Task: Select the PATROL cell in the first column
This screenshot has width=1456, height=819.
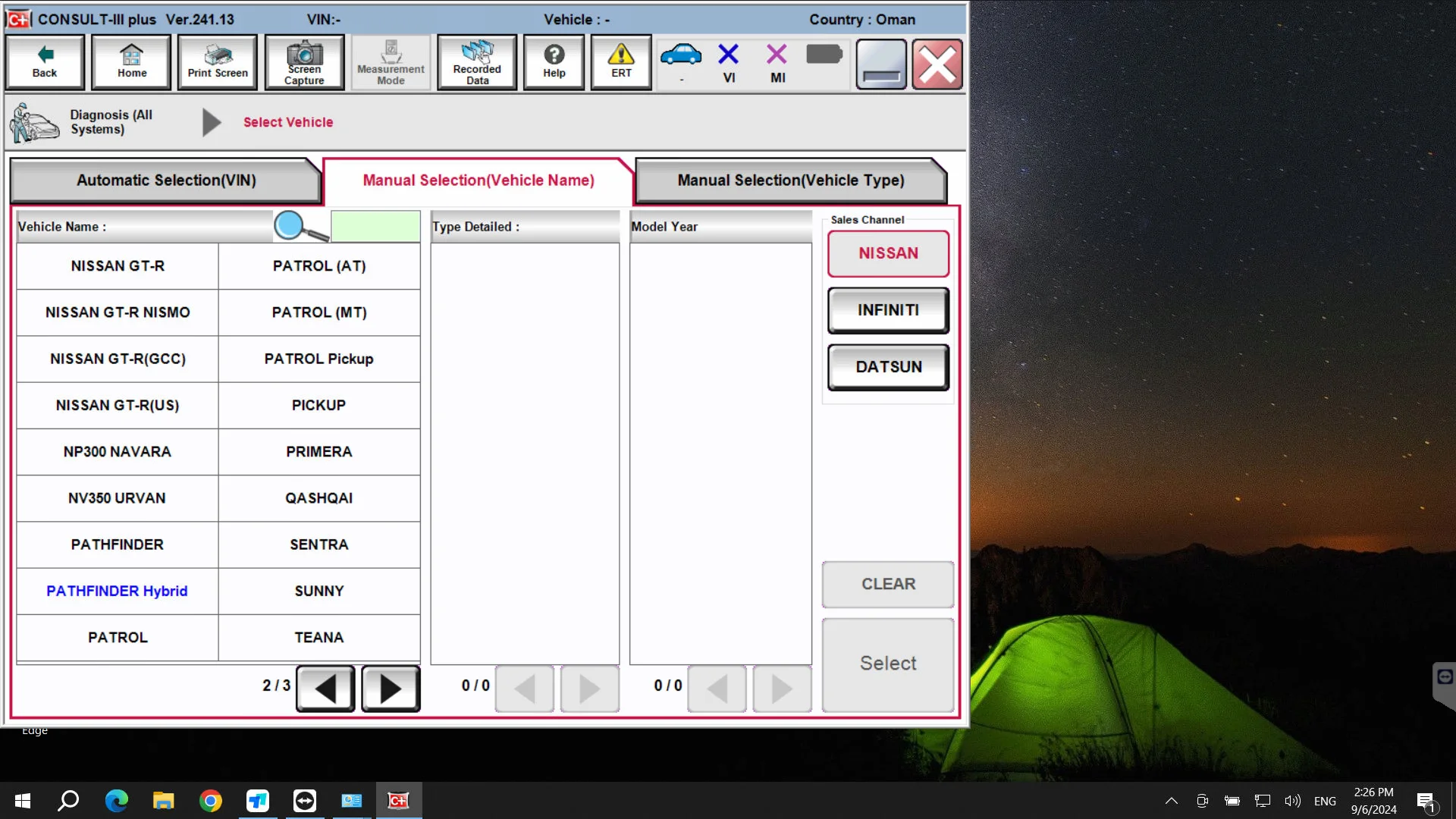Action: coord(118,638)
